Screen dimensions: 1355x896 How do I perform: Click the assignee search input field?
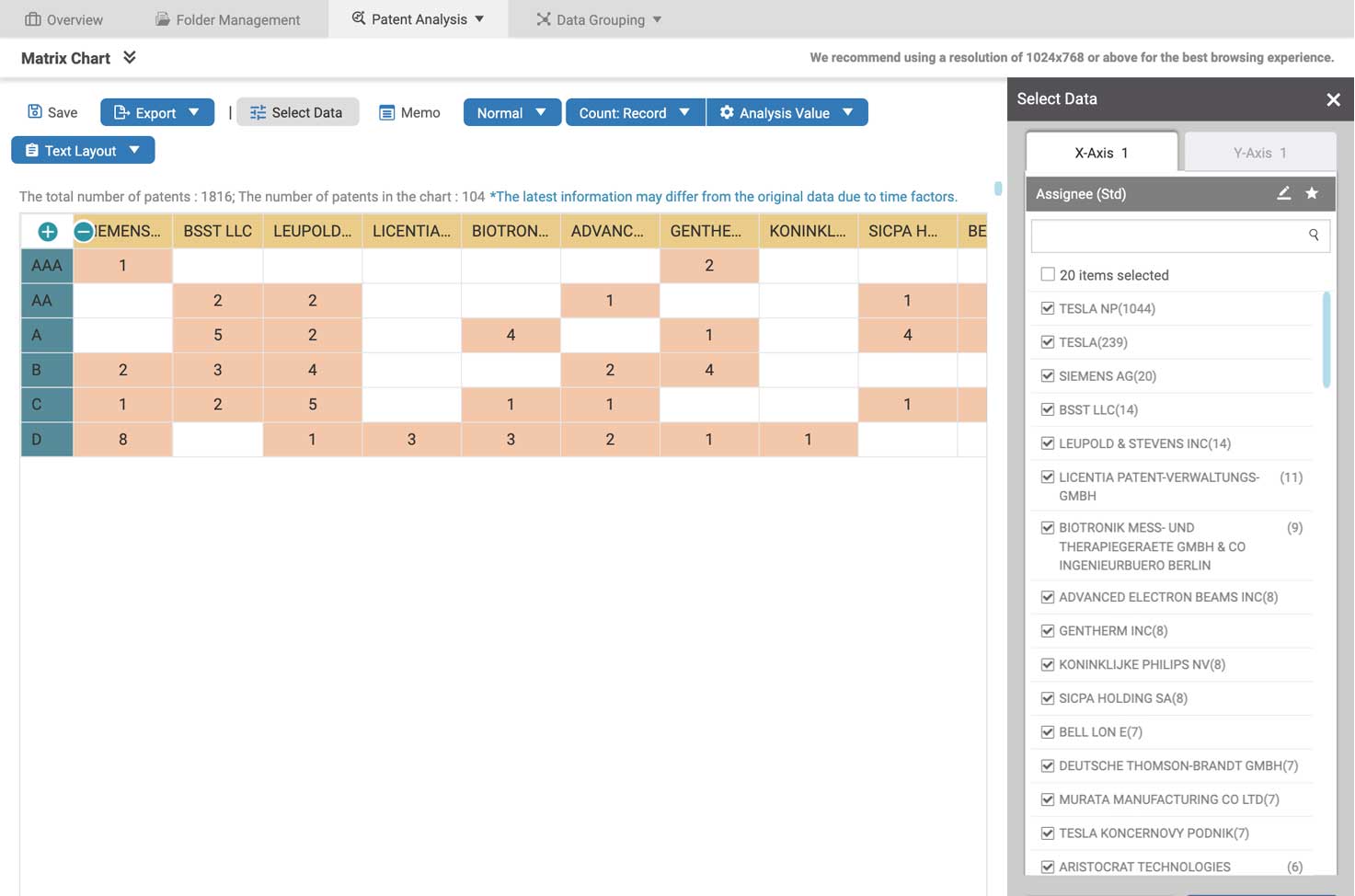click(x=1180, y=235)
